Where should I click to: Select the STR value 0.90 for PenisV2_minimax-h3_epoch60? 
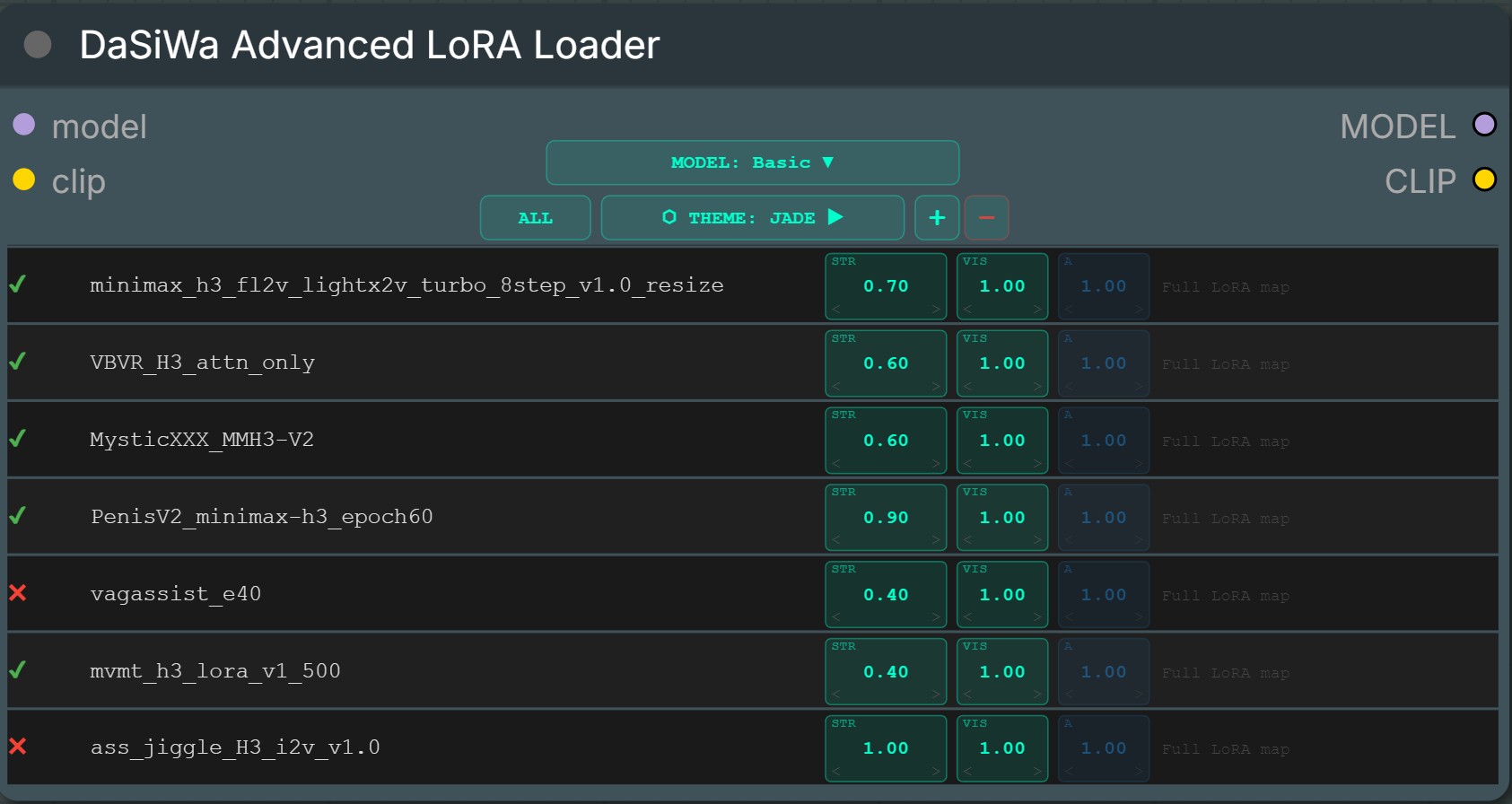pos(886,518)
